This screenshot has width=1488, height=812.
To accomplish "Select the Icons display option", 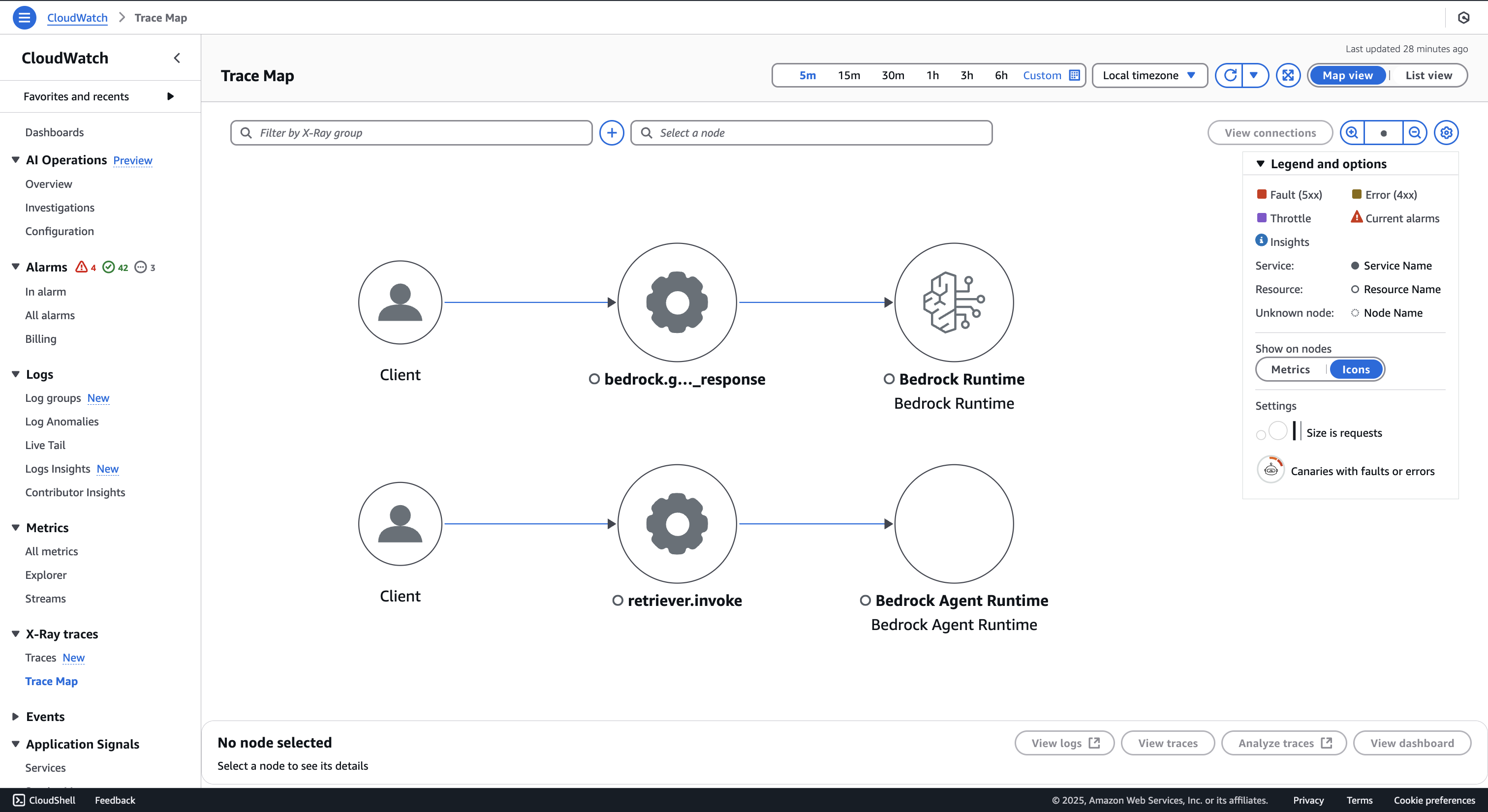I will coord(1355,369).
